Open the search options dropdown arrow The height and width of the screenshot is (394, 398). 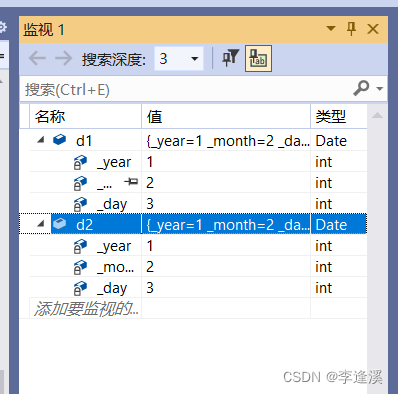click(379, 89)
